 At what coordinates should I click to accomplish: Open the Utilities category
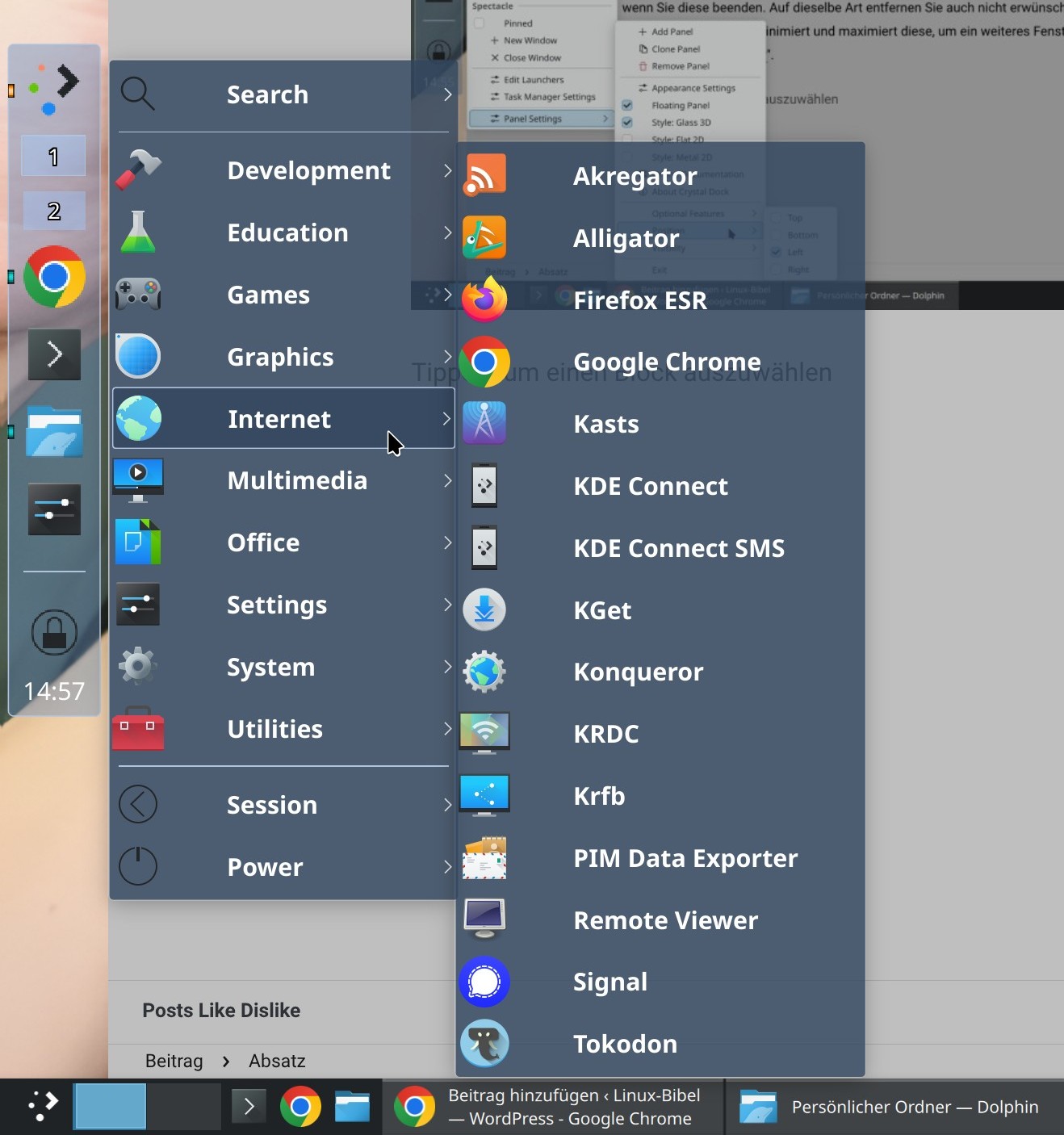[283, 729]
